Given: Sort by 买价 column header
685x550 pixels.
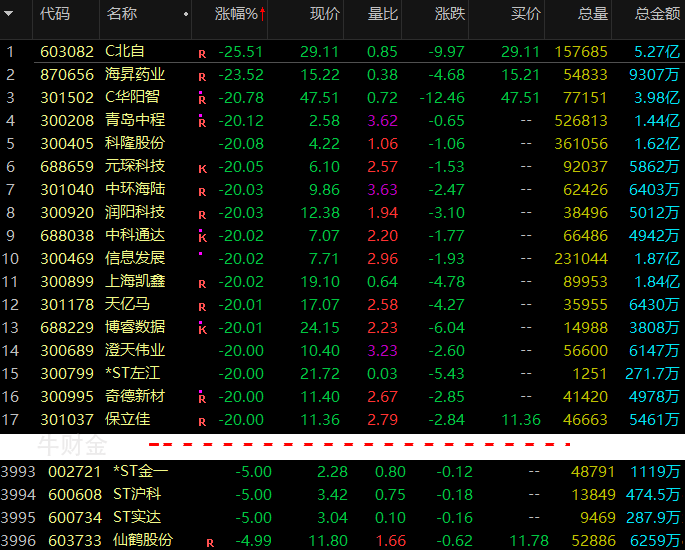Looking at the screenshot, I should tap(526, 14).
